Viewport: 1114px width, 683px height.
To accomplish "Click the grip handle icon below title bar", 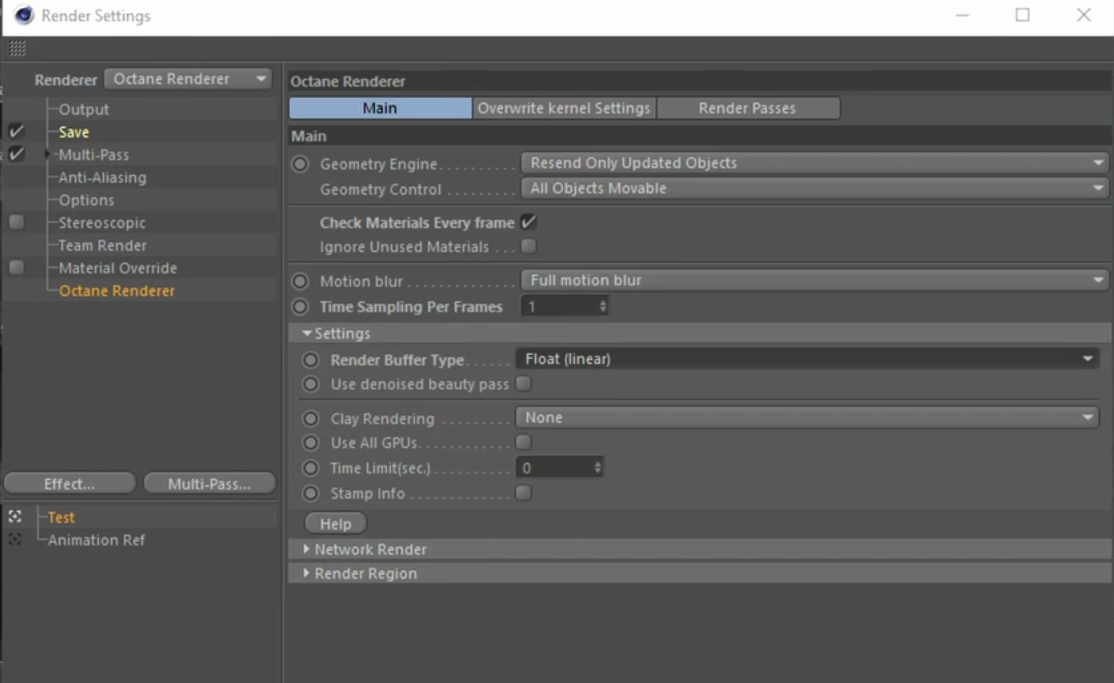I will pos(18,49).
